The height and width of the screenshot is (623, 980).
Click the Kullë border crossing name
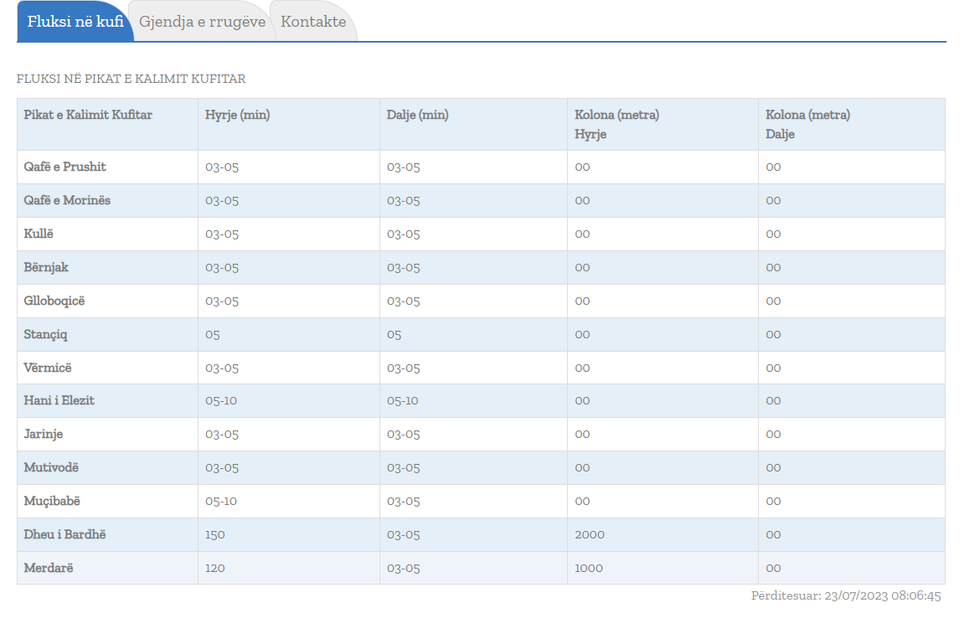click(39, 234)
